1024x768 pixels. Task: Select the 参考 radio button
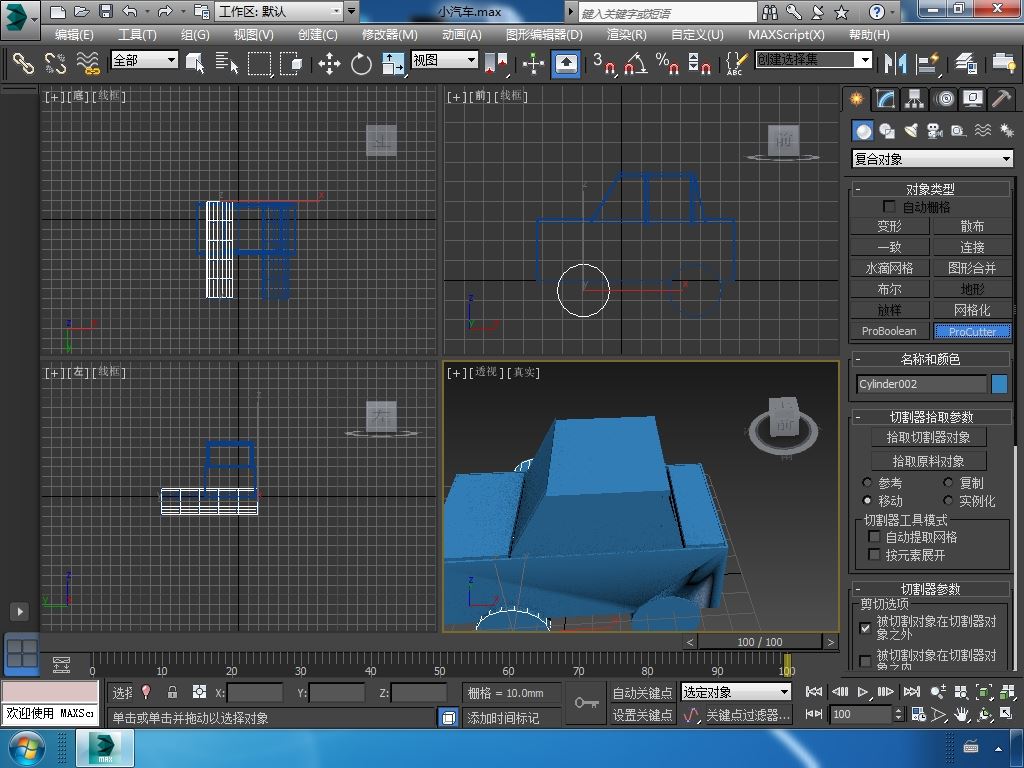click(867, 483)
